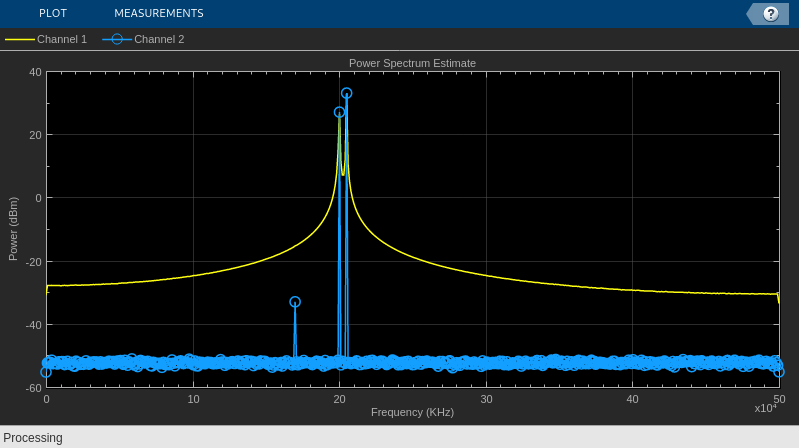The width and height of the screenshot is (799, 448).
Task: Click the Frequency (KHz) x-axis label
Action: click(412, 412)
